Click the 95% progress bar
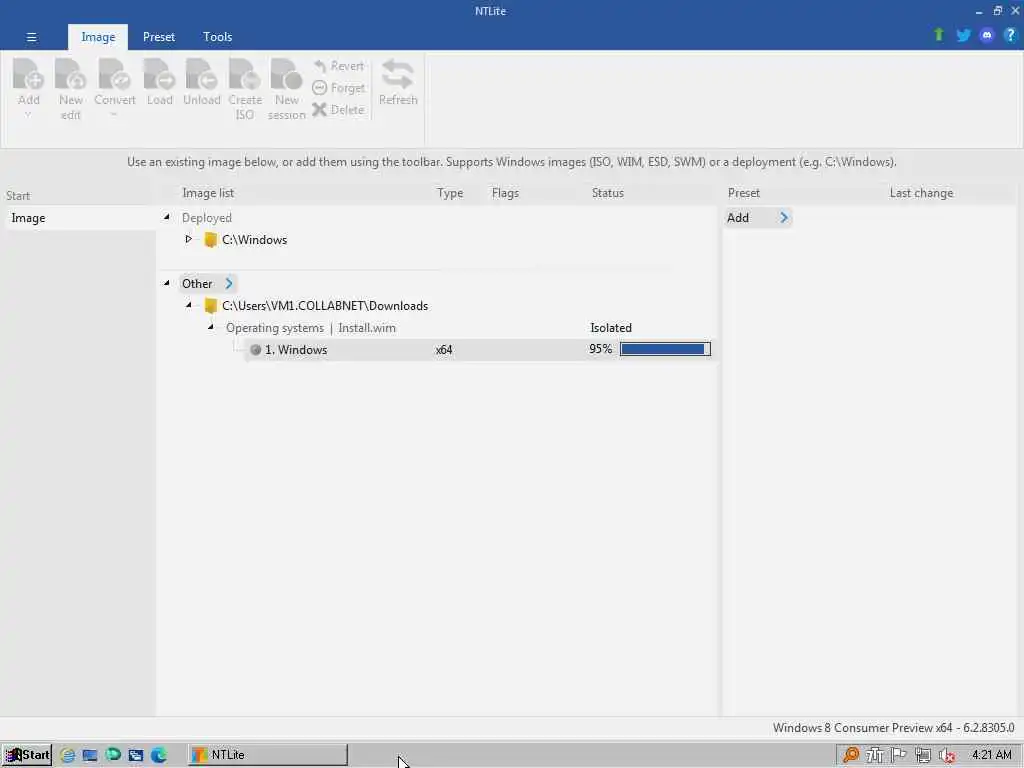This screenshot has width=1024, height=768. click(x=665, y=349)
